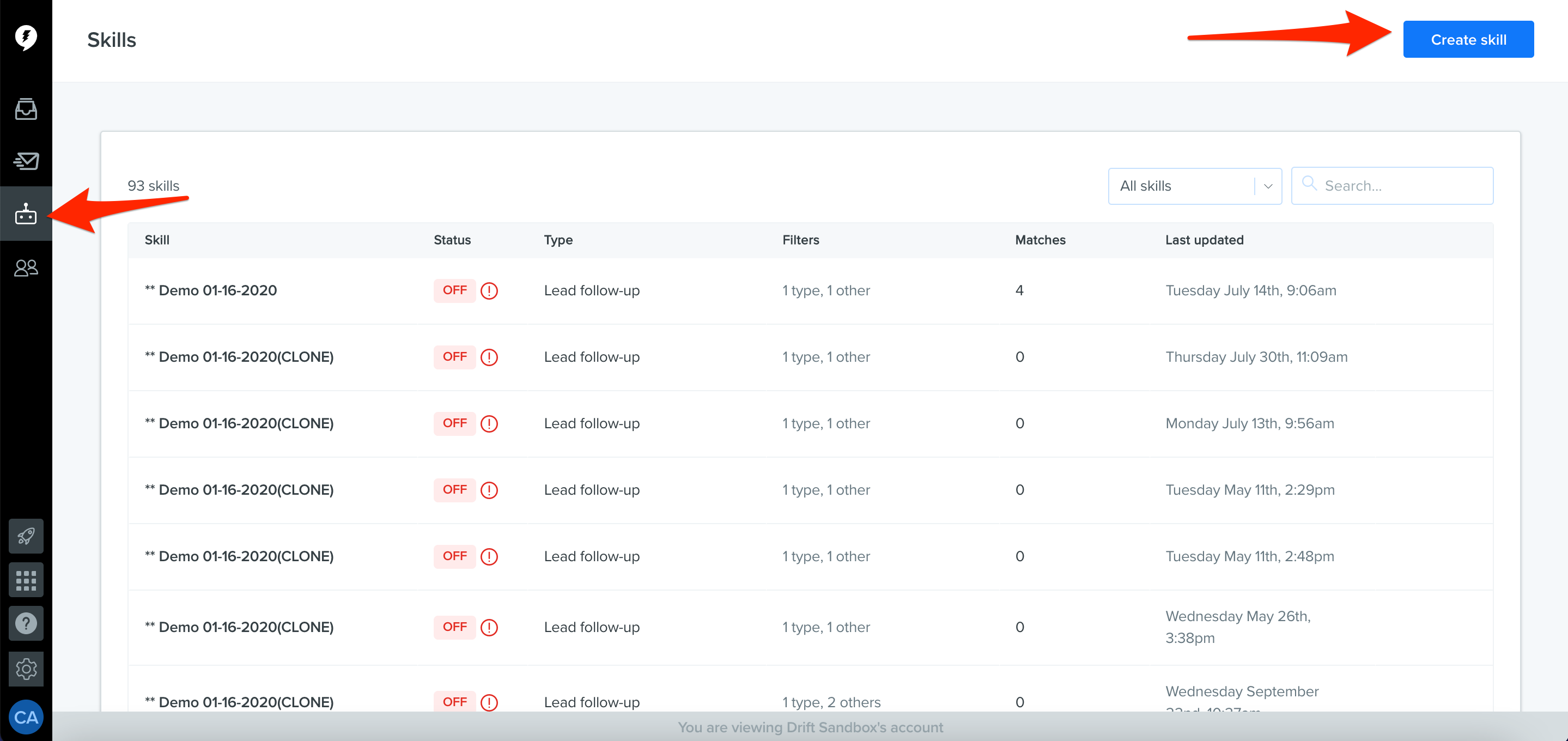1568x741 pixels.
Task: Click the rocket launch icon
Action: [26, 537]
